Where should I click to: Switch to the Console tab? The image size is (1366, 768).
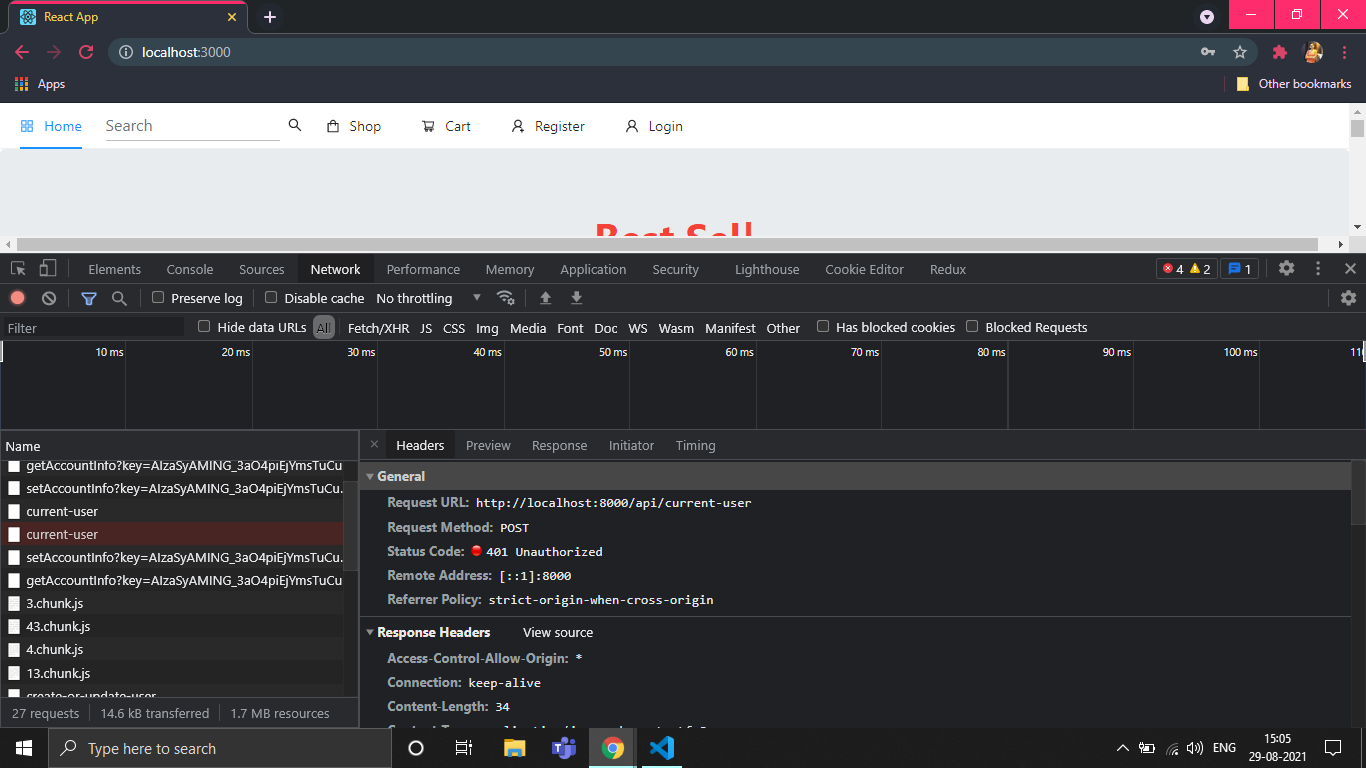[190, 269]
